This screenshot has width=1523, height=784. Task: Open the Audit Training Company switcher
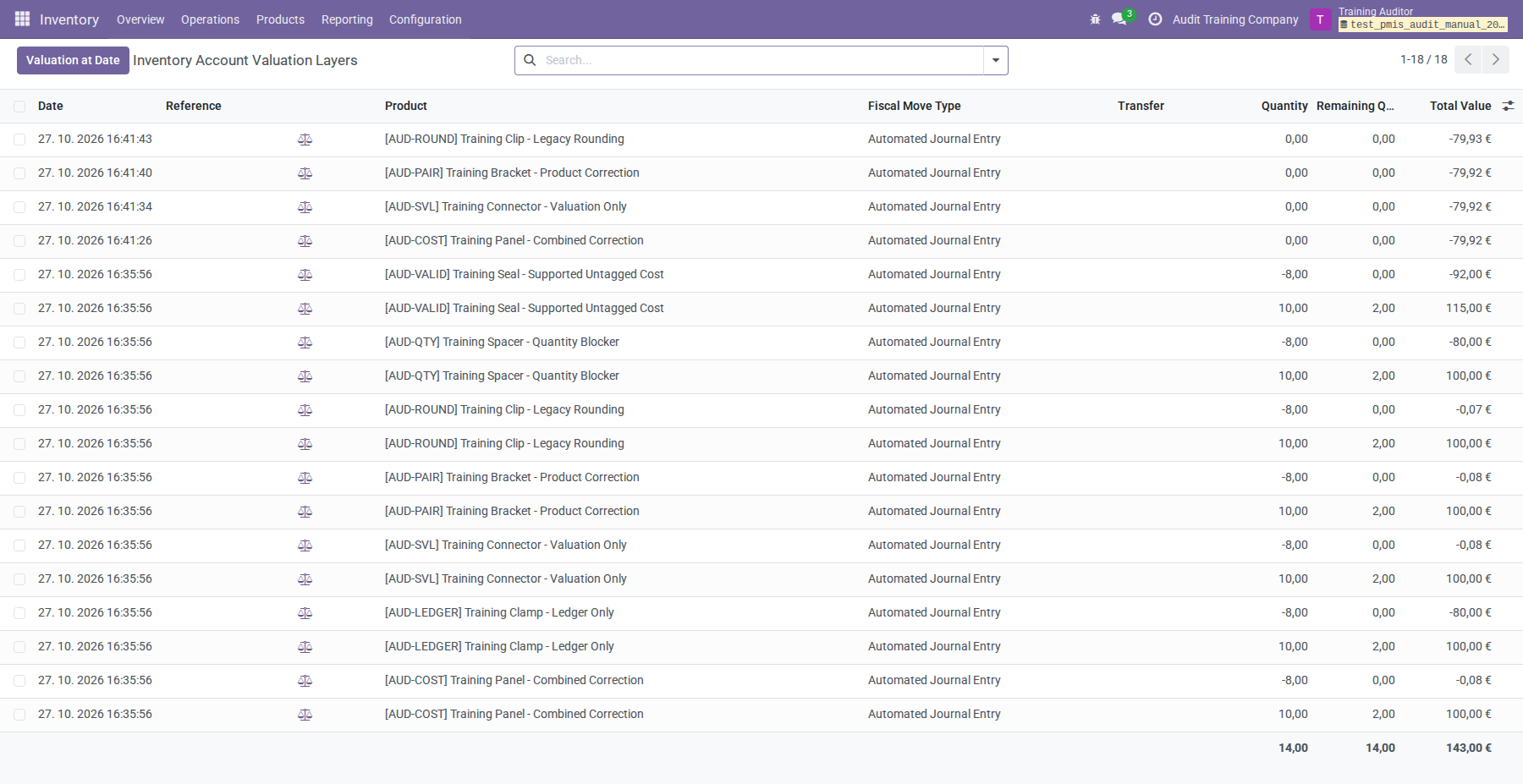tap(1235, 19)
